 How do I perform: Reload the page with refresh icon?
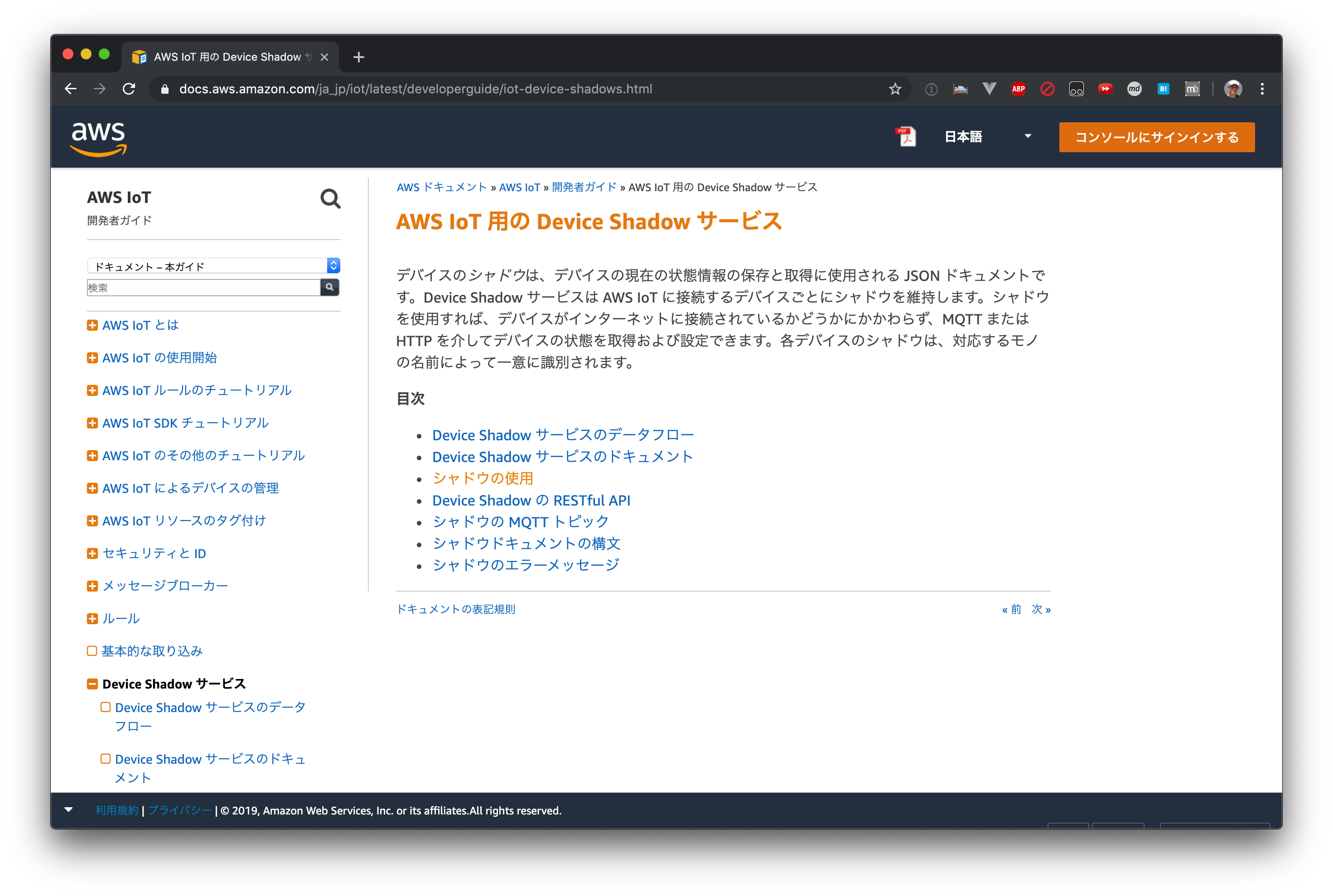129,89
